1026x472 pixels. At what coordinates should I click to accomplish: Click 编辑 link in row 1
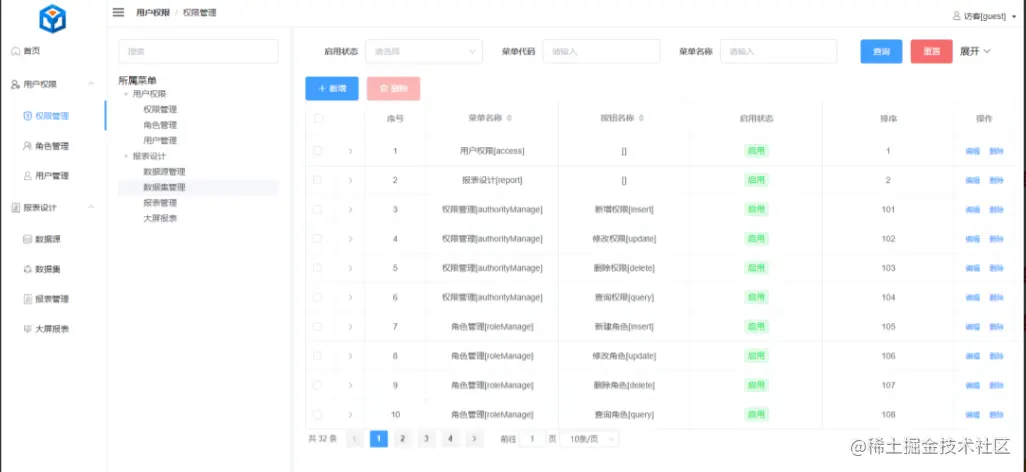coord(973,151)
